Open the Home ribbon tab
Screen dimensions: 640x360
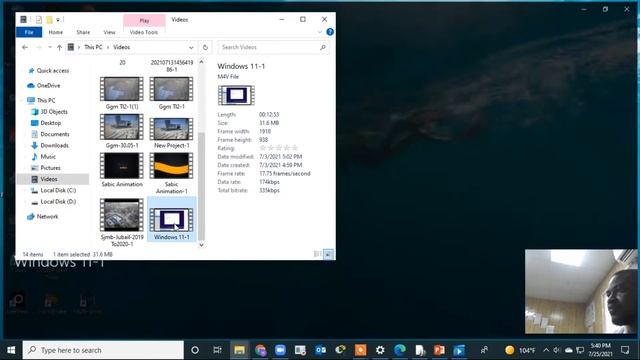pyautogui.click(x=56, y=32)
